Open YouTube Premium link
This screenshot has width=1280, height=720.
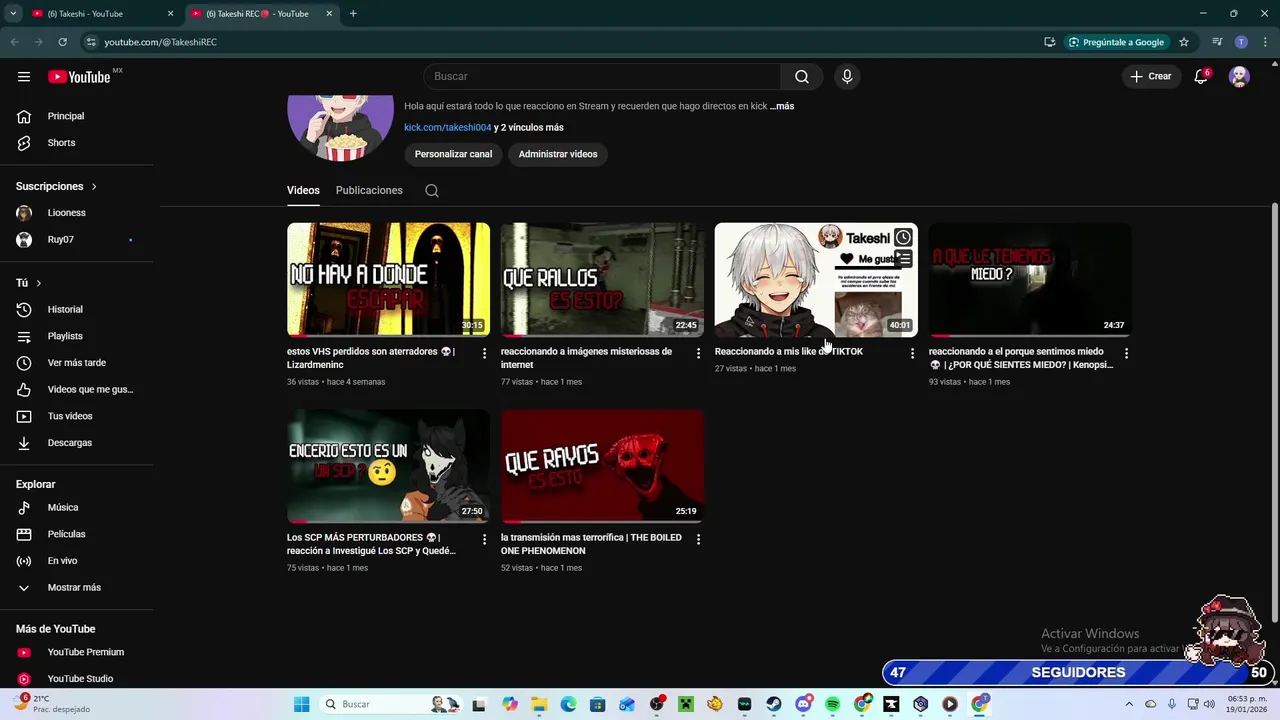click(74, 652)
